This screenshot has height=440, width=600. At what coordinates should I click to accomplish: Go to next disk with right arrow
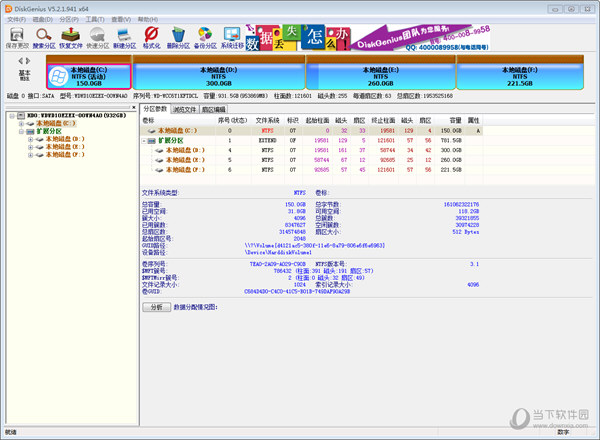(28, 60)
